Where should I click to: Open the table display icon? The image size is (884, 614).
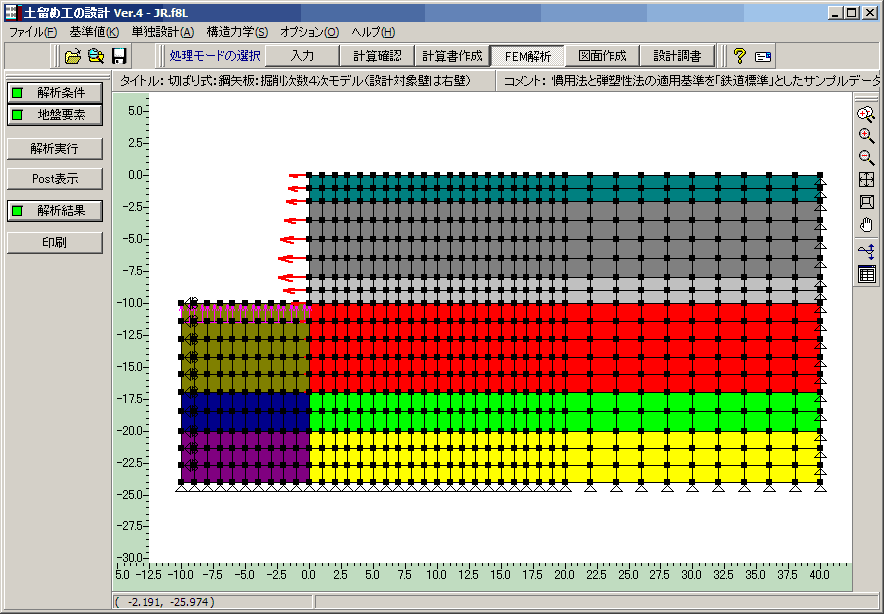coord(866,275)
